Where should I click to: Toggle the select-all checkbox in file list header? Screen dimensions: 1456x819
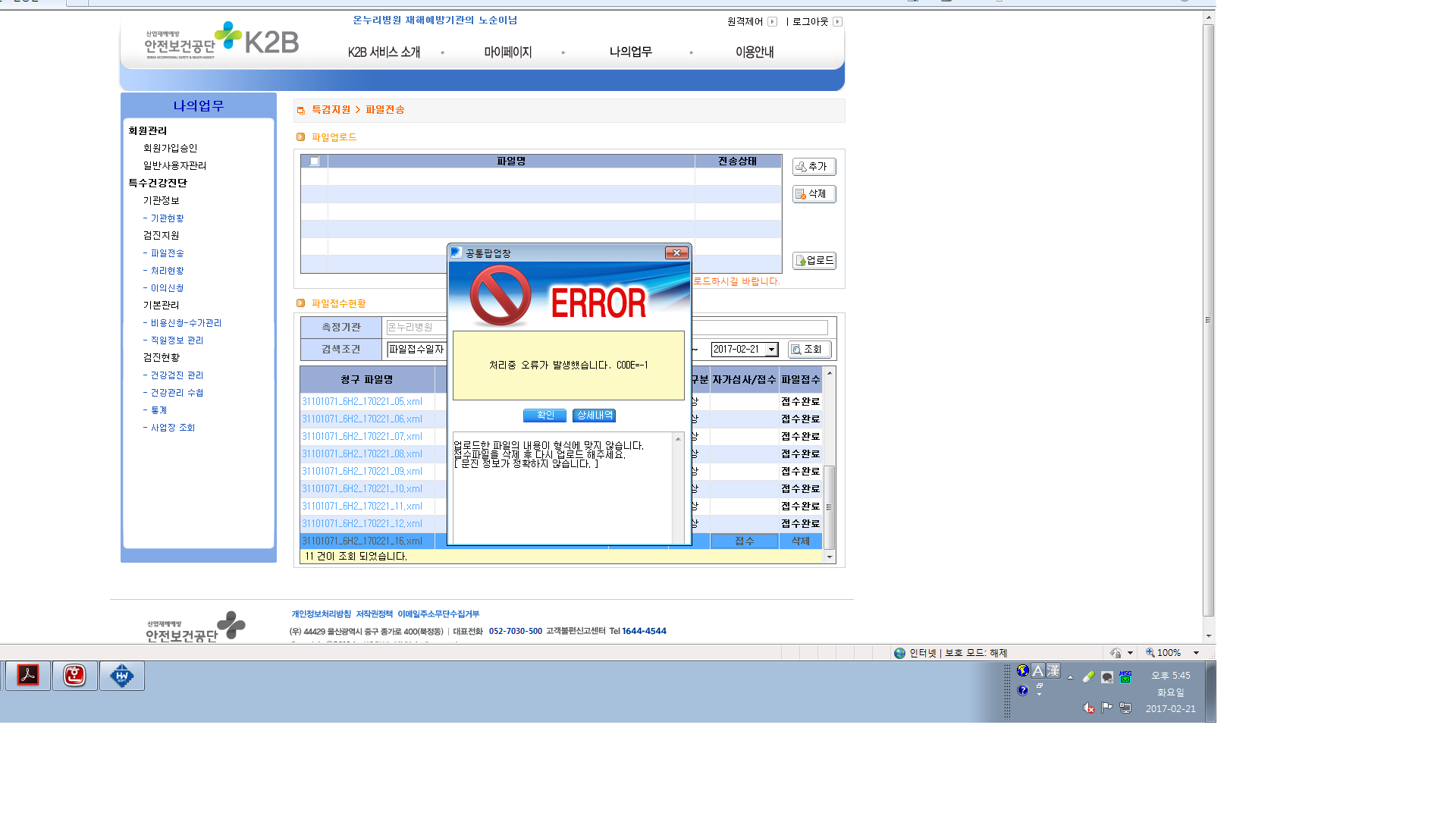pos(314,162)
